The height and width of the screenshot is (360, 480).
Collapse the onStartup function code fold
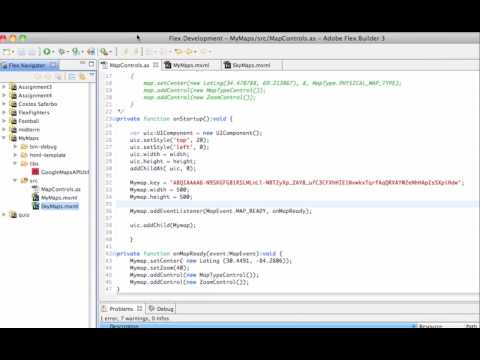[114, 119]
